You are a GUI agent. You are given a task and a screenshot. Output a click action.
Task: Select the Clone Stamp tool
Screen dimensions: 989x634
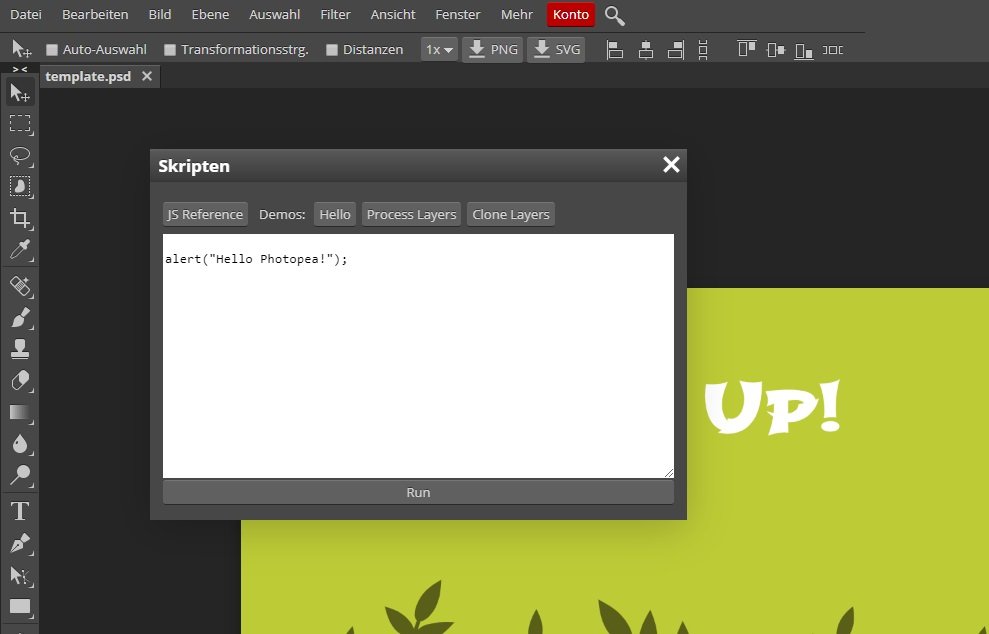pyautogui.click(x=20, y=349)
